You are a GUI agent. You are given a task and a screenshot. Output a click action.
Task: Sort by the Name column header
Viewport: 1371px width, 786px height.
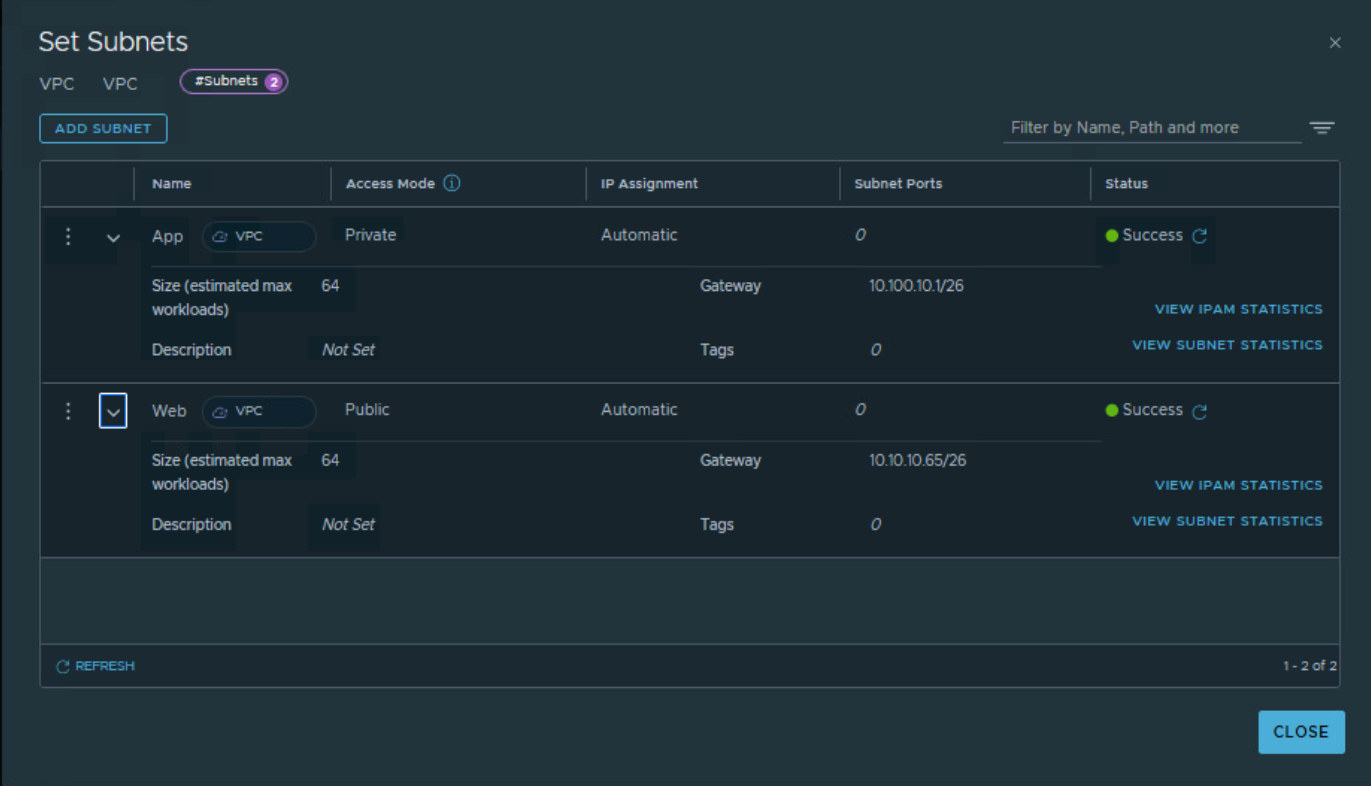tap(172, 184)
